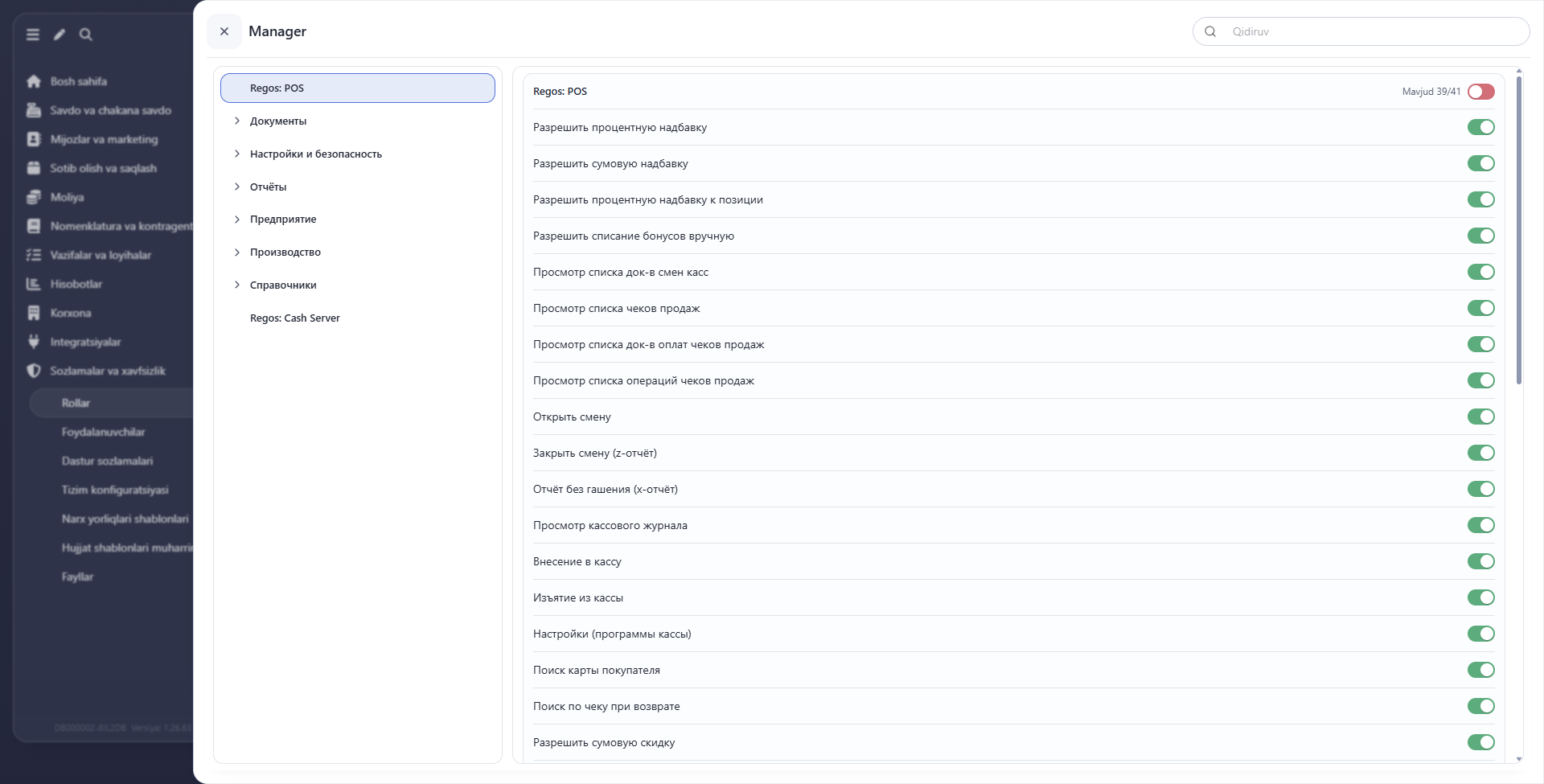Viewport: 1544px width, 784px height.
Task: Expand the Предприятие chevron
Action: pyautogui.click(x=237, y=219)
